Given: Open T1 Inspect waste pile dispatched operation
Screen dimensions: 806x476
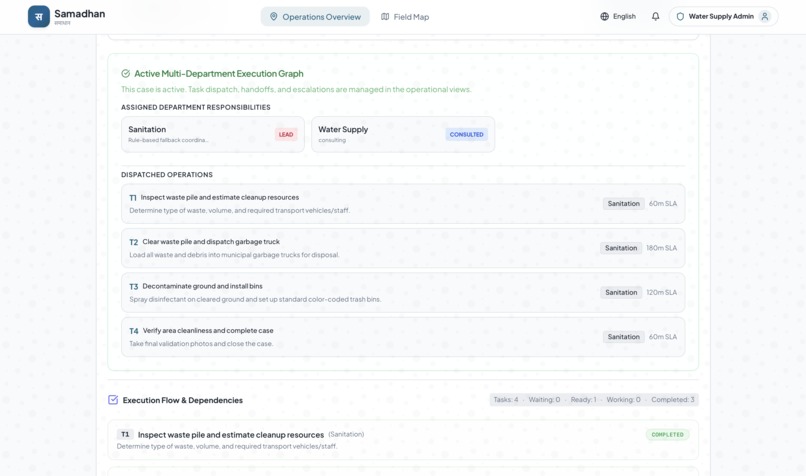Looking at the screenshot, I should [x=403, y=204].
